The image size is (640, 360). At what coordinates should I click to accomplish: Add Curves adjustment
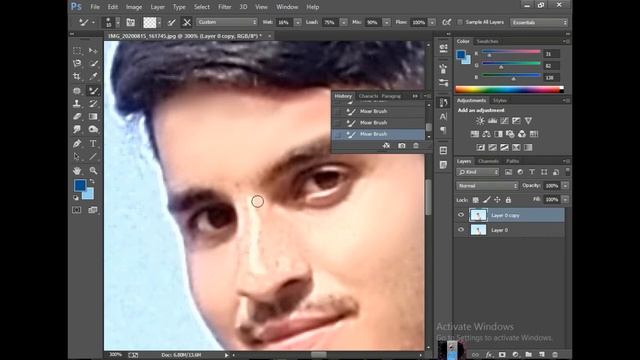click(x=504, y=121)
